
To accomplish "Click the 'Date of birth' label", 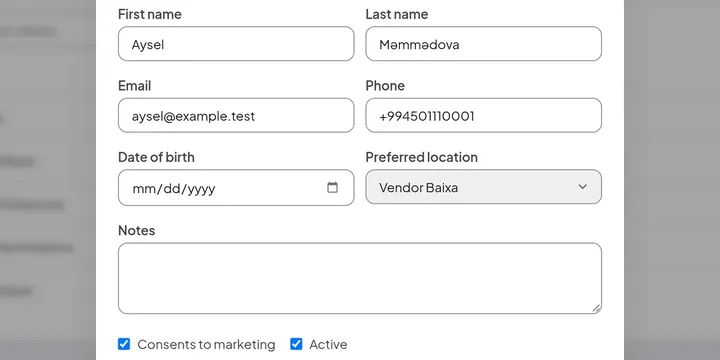I will tap(156, 158).
